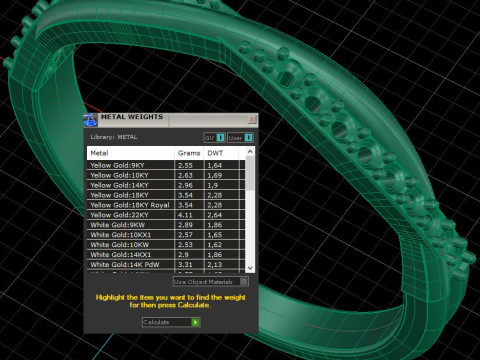480x360 pixels.
Task: Click the 2,13 DWT value
Action: 214,265
